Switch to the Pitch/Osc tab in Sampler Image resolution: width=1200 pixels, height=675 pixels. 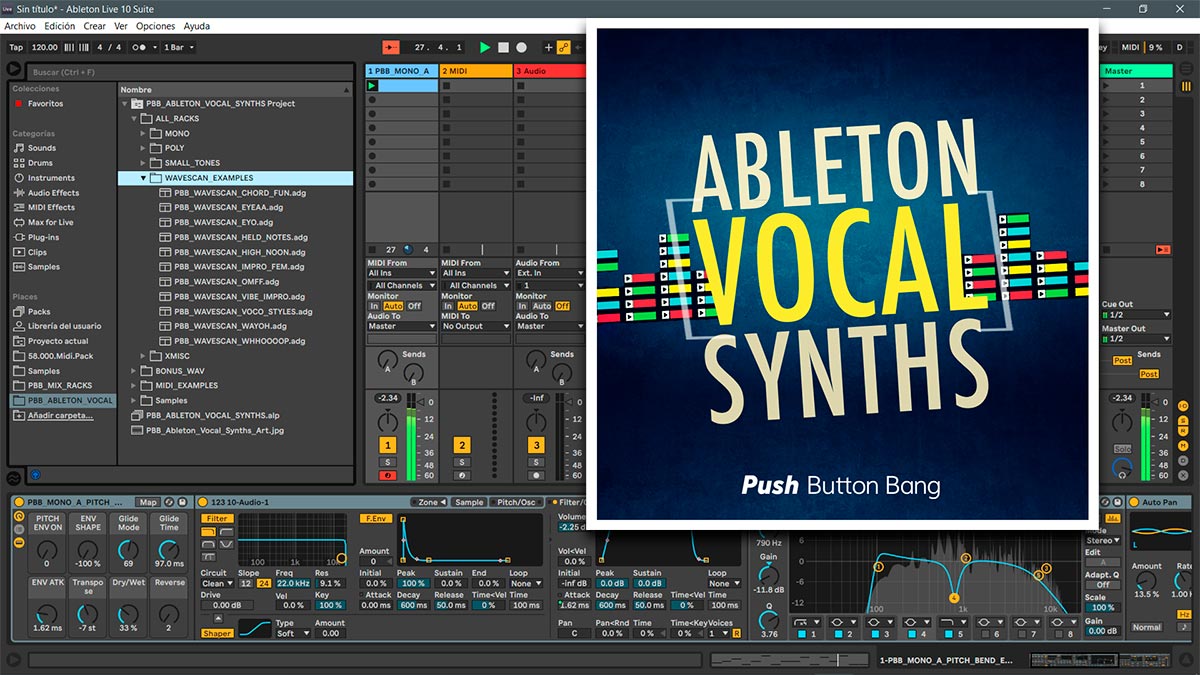[515, 502]
